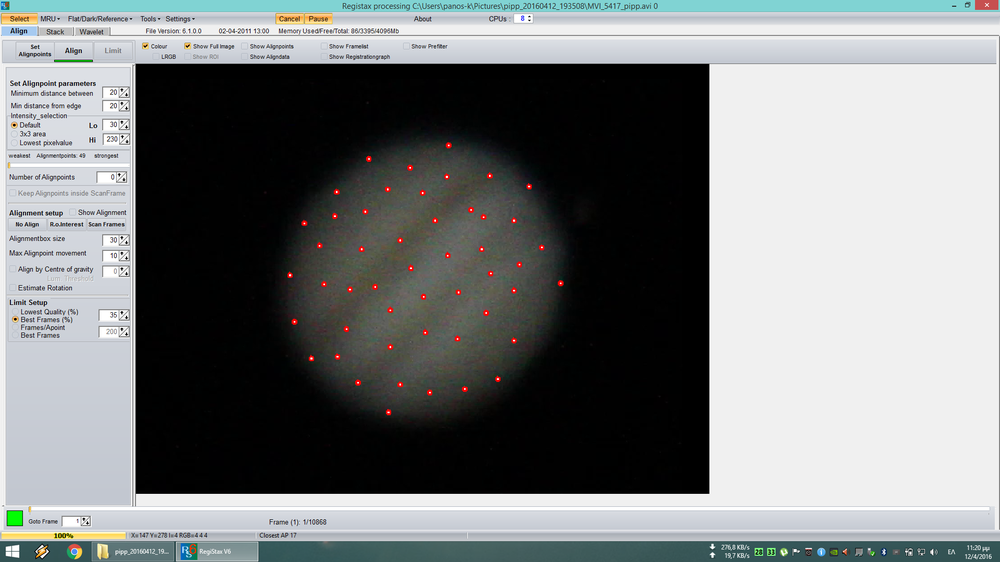Open Winamp from the taskbar
Screen dimensions: 1000x562
pyautogui.click(x=43, y=551)
